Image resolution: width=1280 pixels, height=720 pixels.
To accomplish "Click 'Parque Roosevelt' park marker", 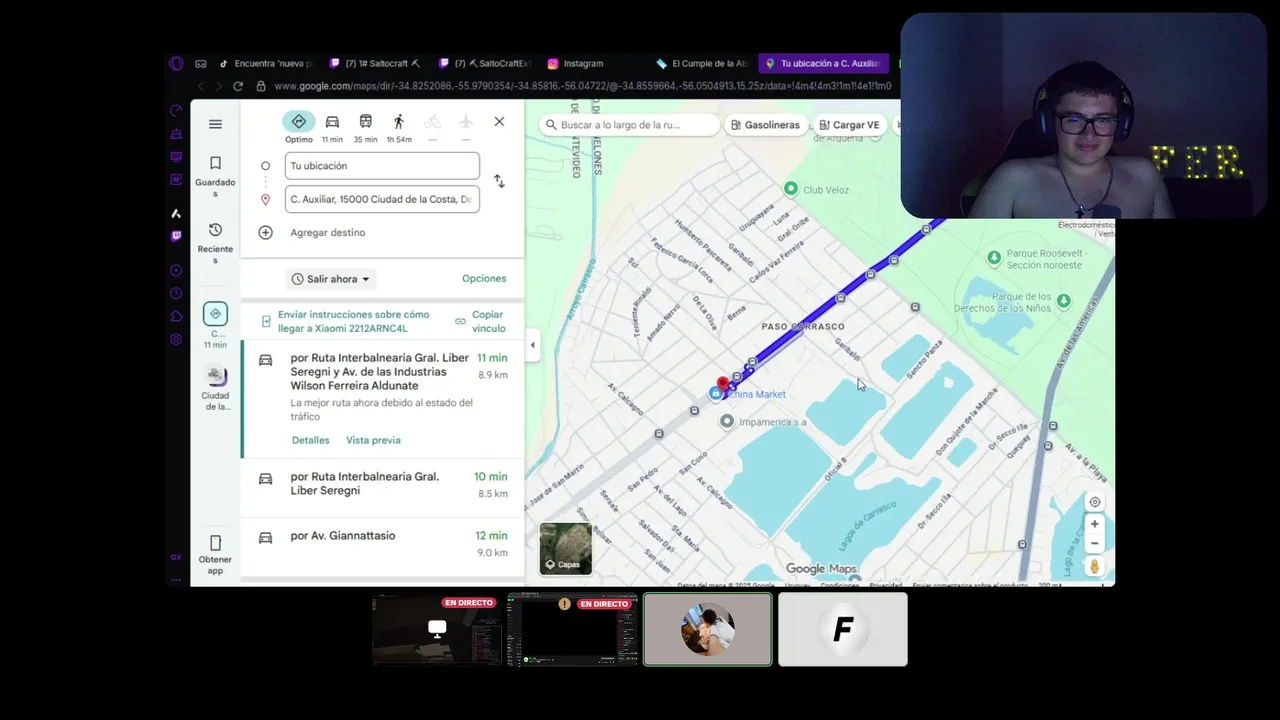I will tap(994, 258).
